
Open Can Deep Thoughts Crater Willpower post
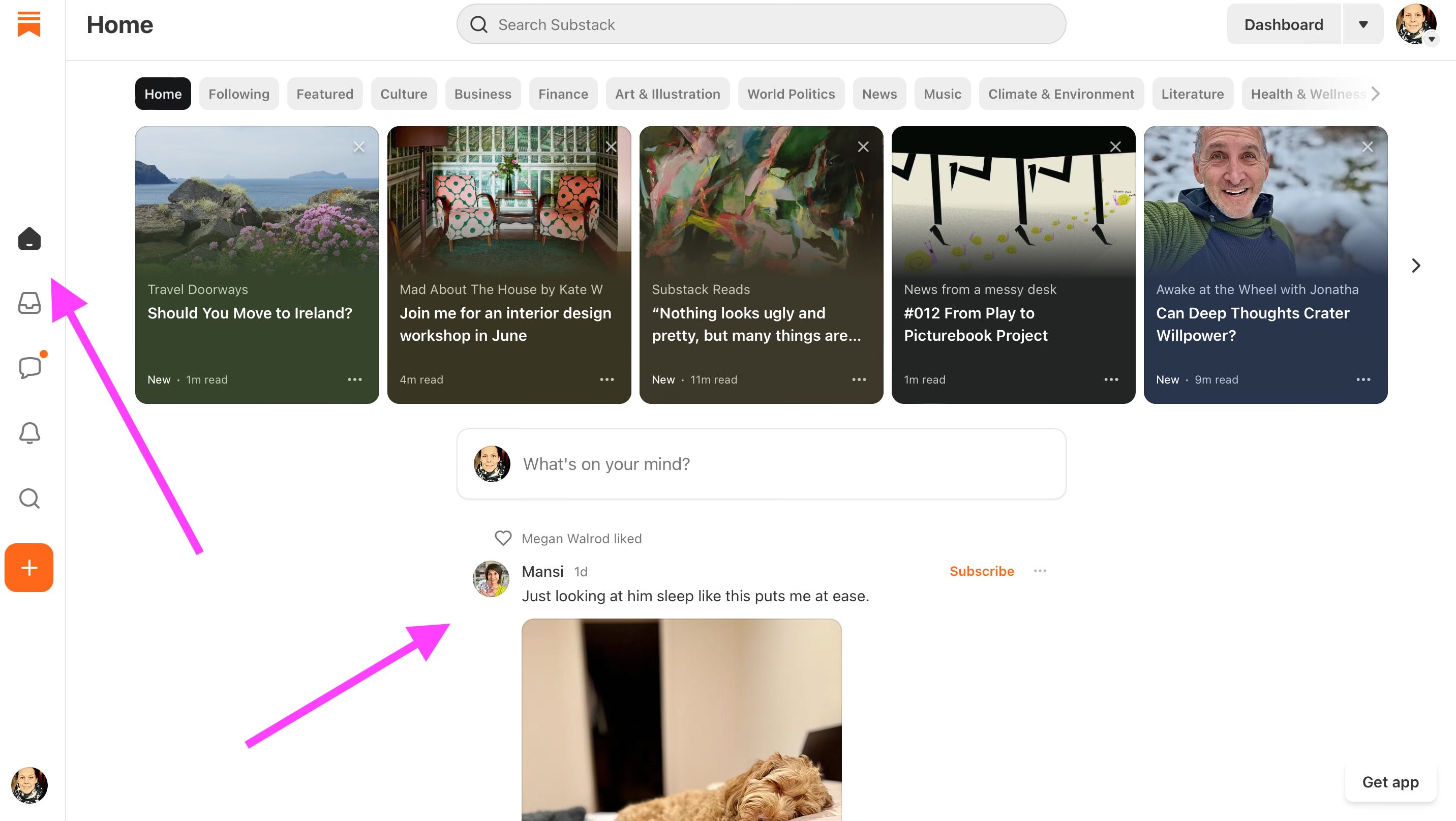[1253, 325]
